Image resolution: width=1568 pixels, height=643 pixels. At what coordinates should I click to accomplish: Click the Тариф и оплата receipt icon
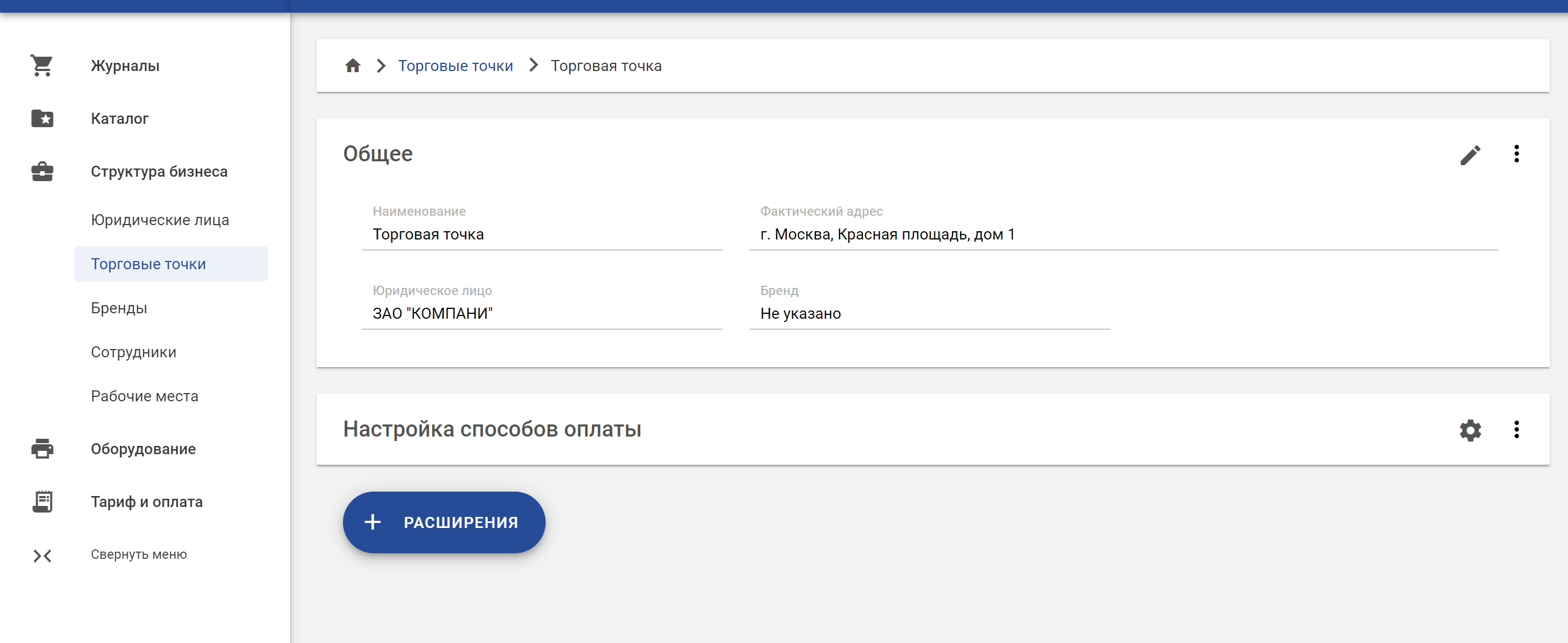coord(42,502)
